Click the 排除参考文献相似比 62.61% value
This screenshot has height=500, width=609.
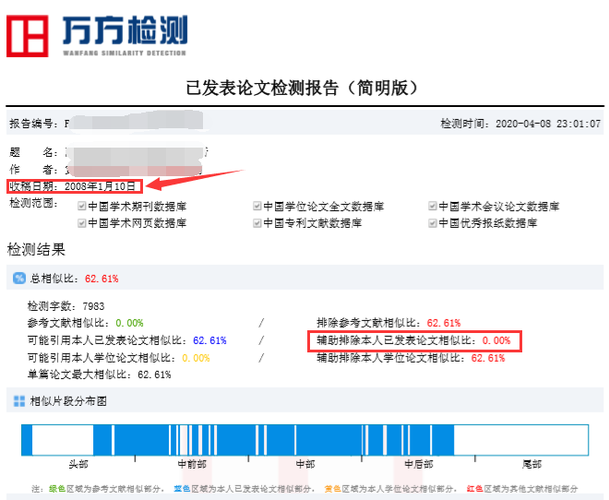[x=444, y=323]
